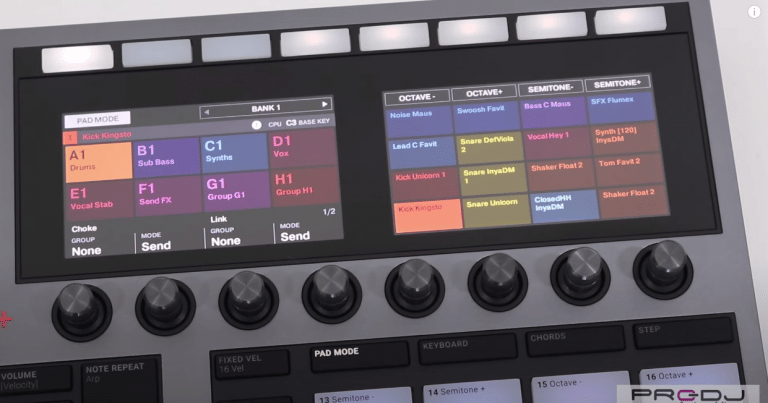Hit pad 16 Octave +
This screenshot has width=768, height=403.
click(688, 376)
